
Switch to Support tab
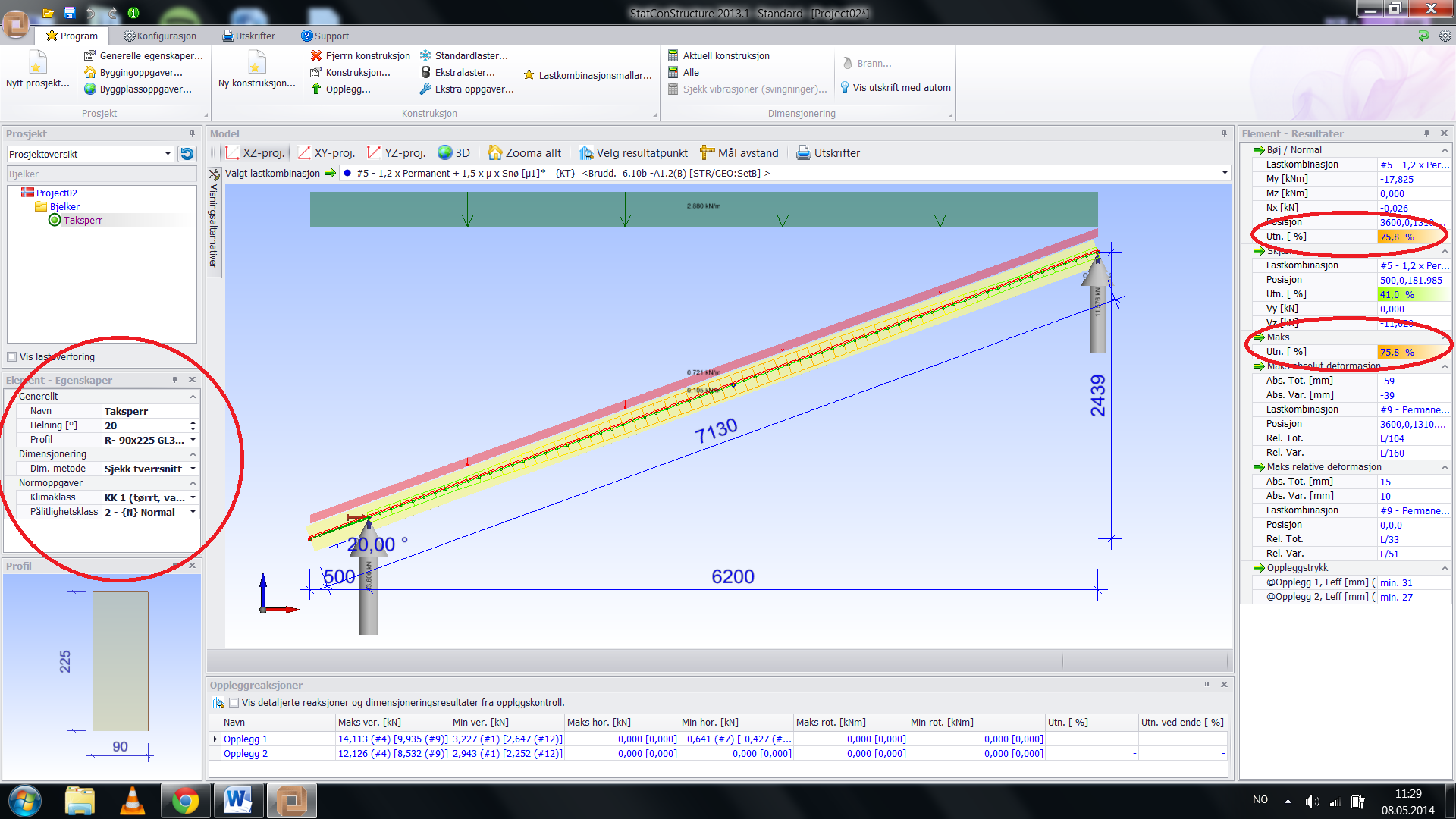click(325, 36)
